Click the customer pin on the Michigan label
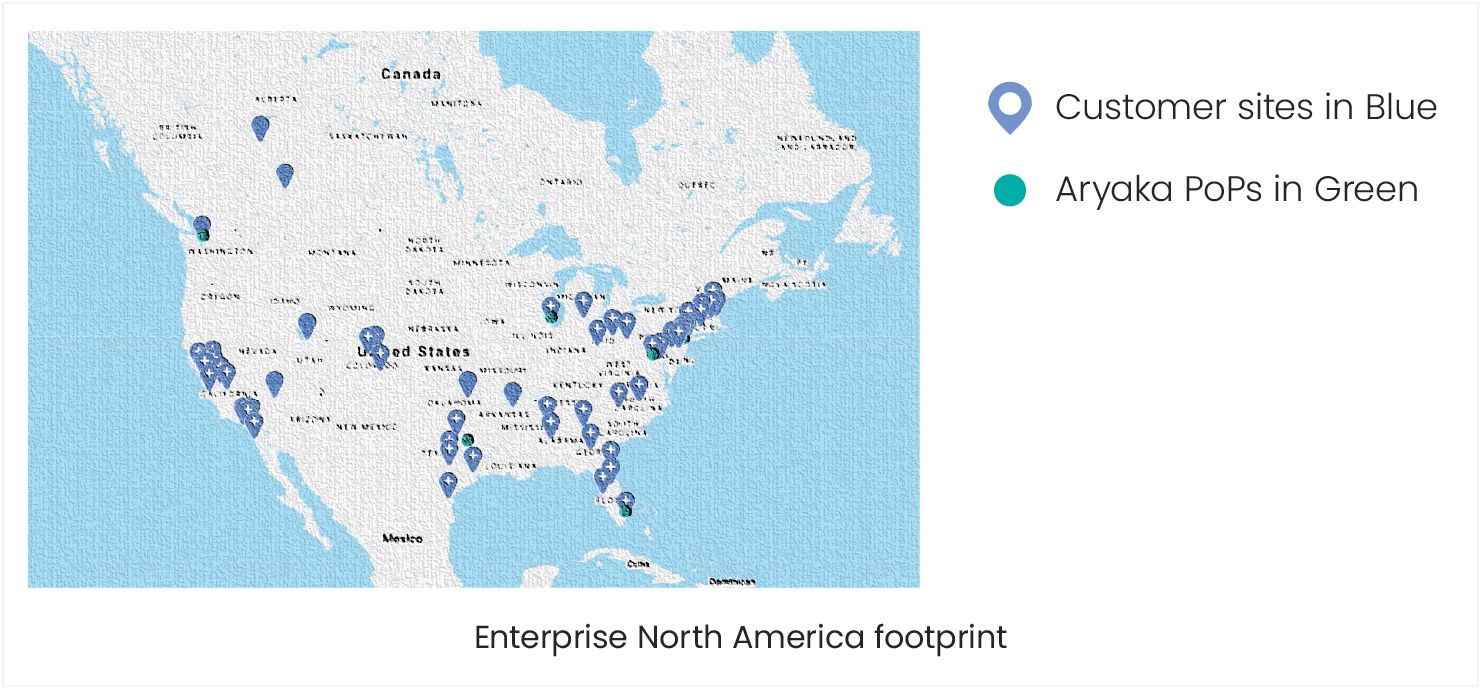Screen dimensions: 1481x689 click(583, 304)
